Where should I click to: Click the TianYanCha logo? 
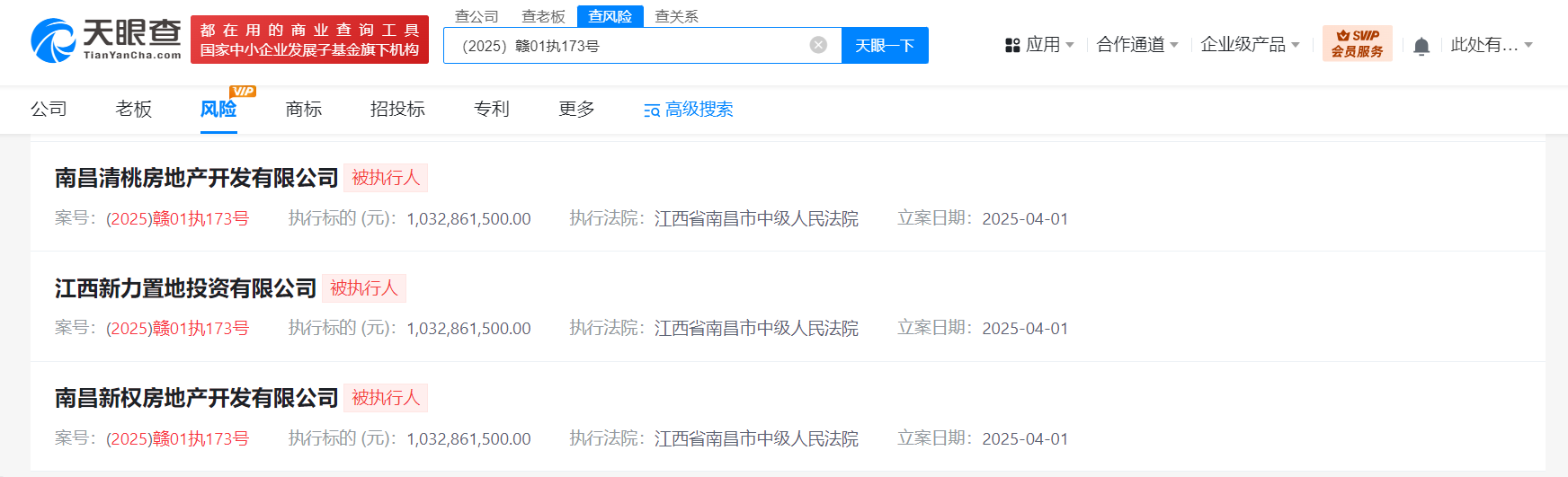click(106, 40)
